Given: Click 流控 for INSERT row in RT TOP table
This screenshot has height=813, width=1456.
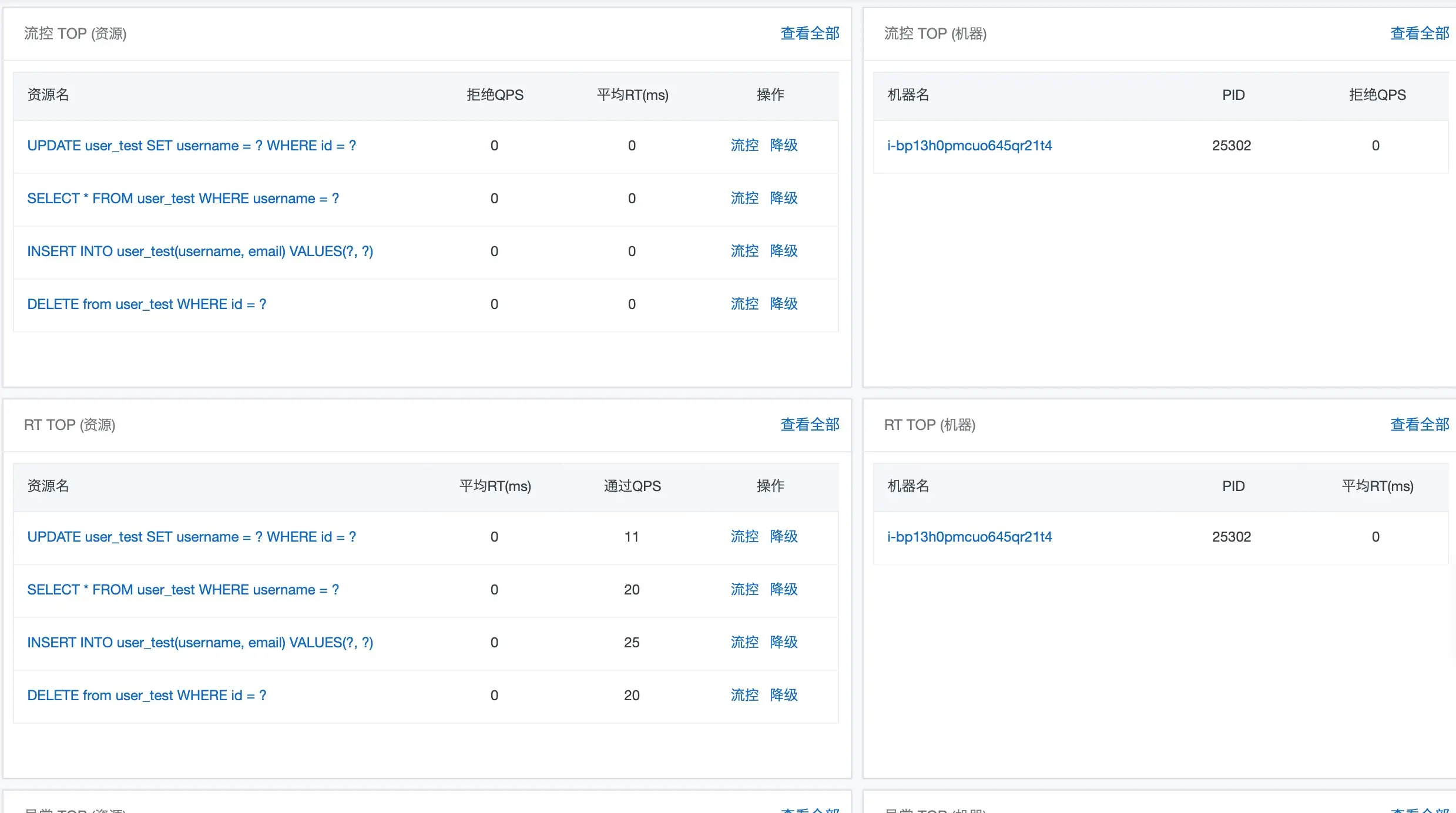Looking at the screenshot, I should pos(744,642).
